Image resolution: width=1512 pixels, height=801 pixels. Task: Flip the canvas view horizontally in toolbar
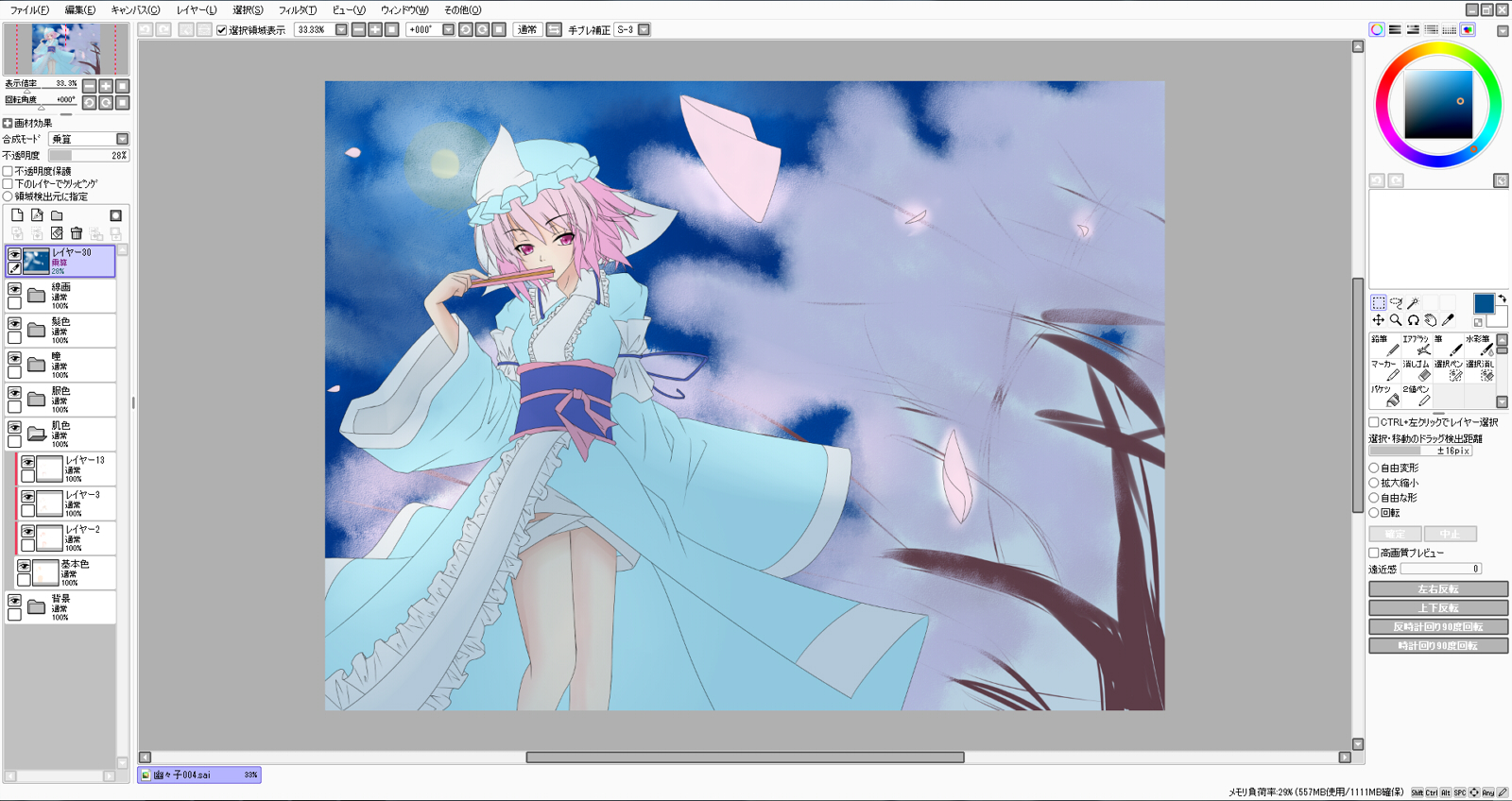[554, 29]
